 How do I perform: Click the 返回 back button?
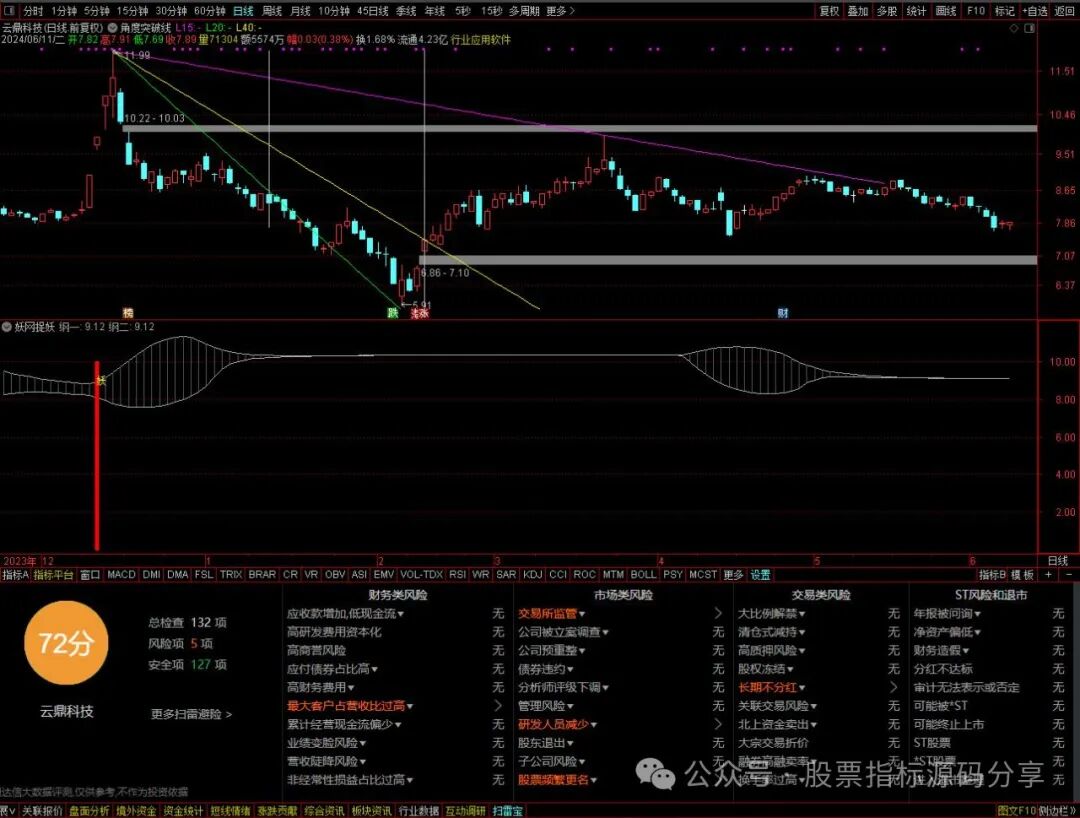tap(1065, 11)
